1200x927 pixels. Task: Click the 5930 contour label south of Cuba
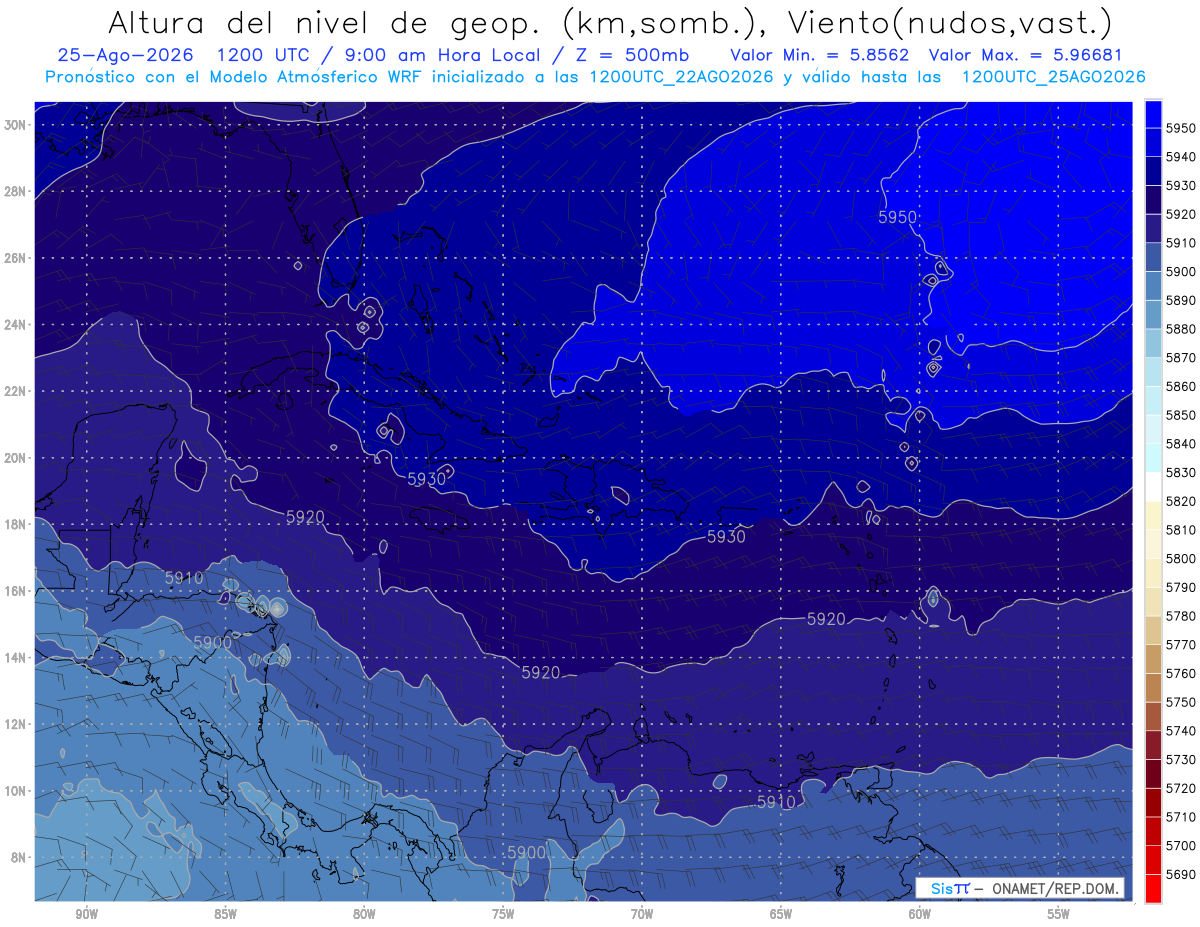pyautogui.click(x=427, y=479)
